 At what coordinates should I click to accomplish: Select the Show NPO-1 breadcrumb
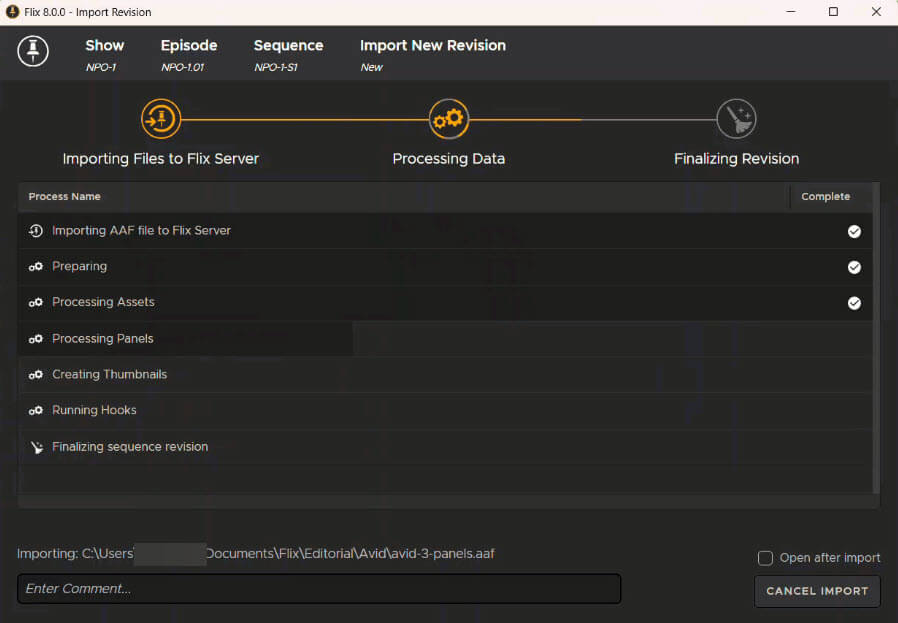point(104,54)
